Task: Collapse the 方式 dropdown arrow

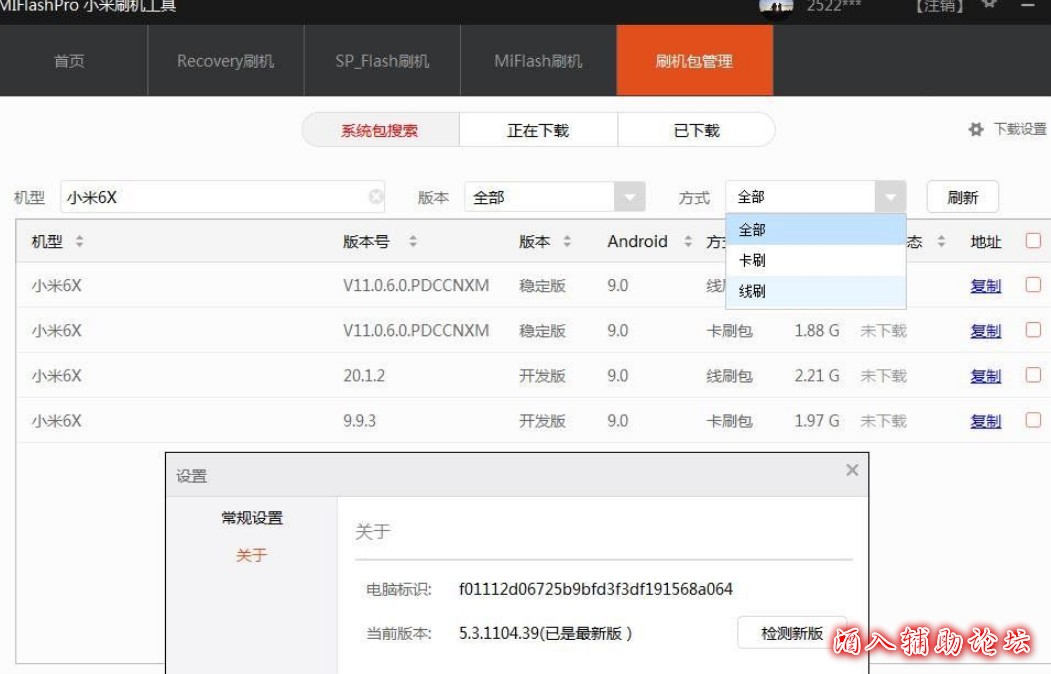Action: (x=890, y=197)
